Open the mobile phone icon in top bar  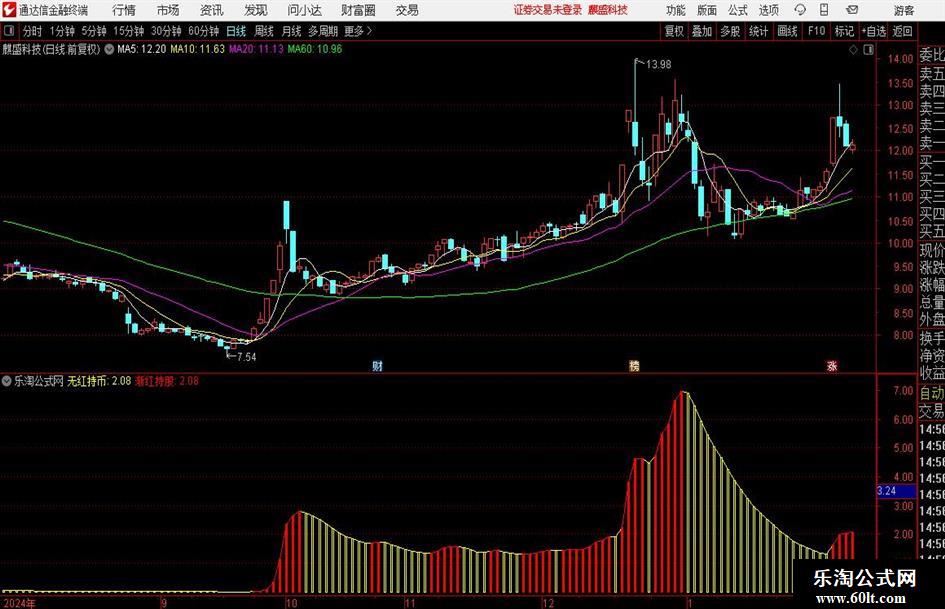click(x=824, y=10)
